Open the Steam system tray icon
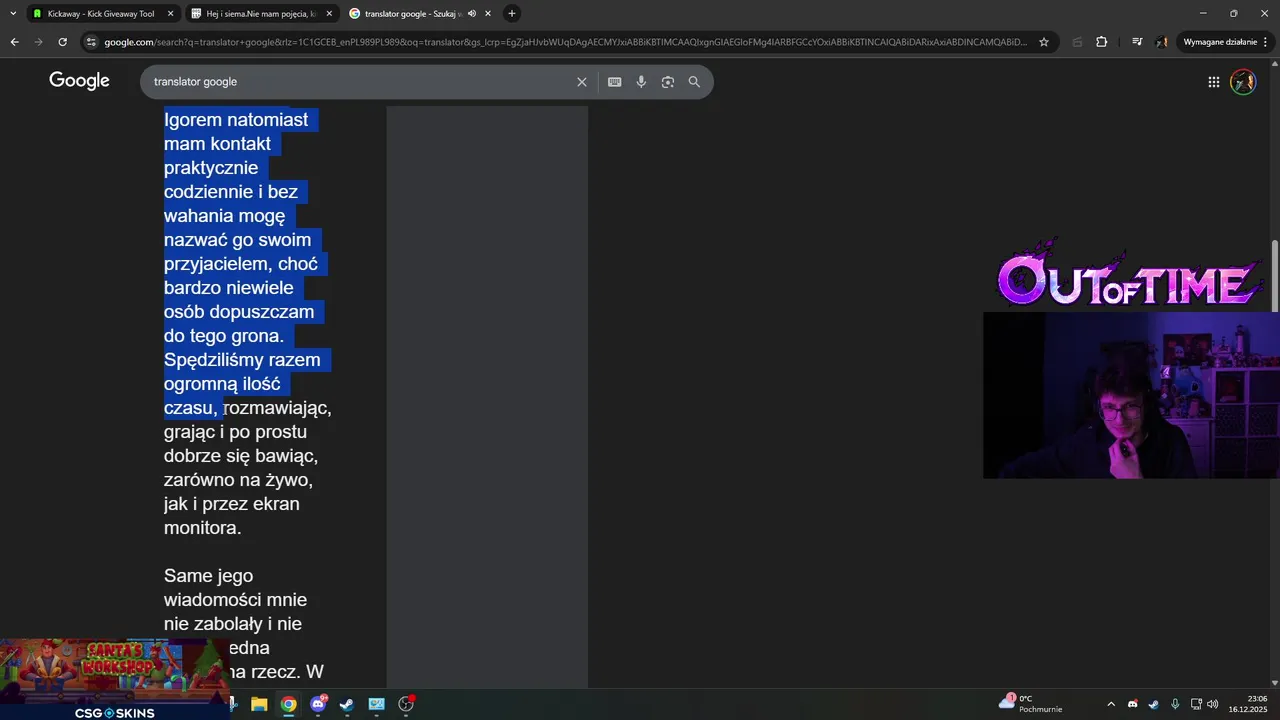 point(1153,704)
